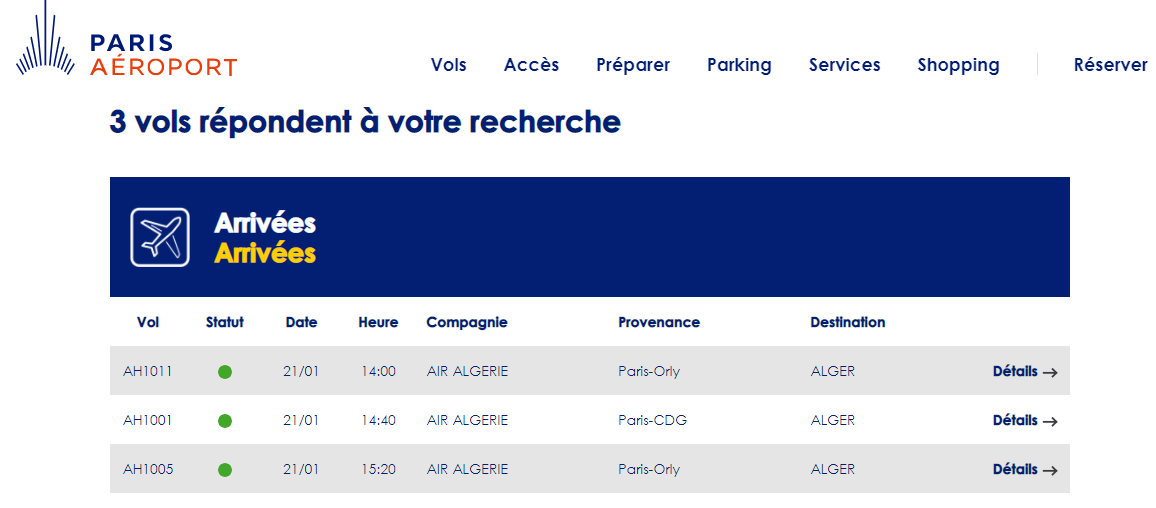Click green status dot for flight AH1001

(225, 421)
